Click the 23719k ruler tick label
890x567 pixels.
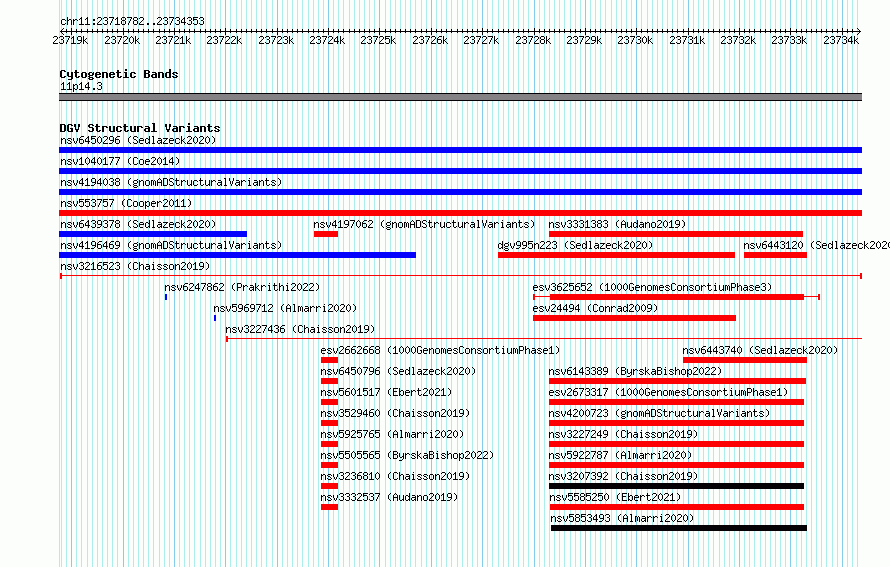(x=70, y=40)
